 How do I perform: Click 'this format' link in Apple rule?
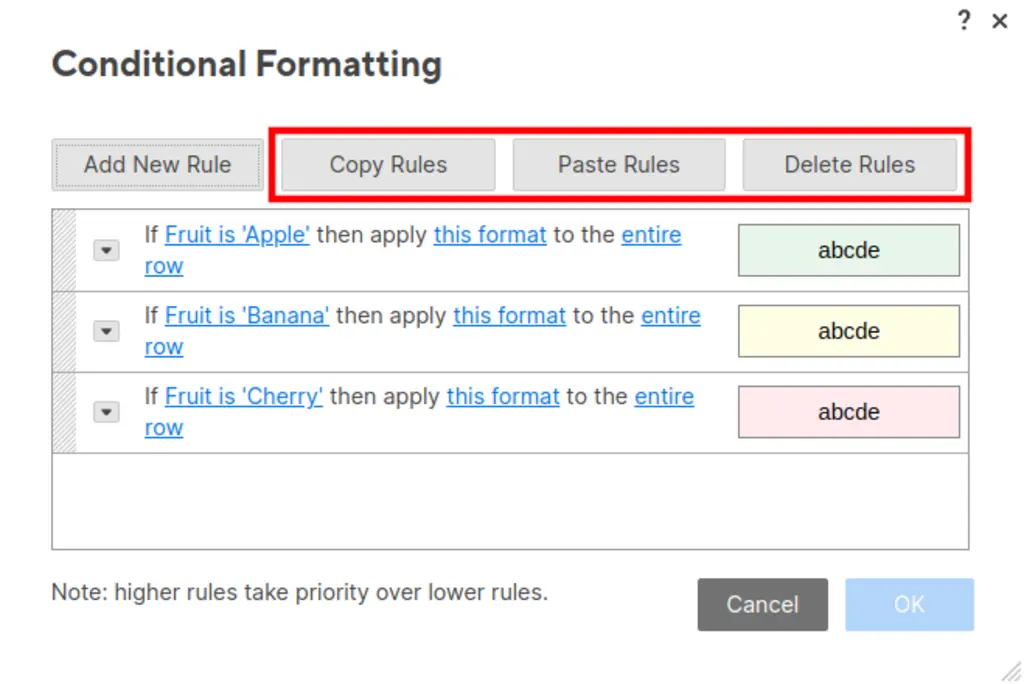(490, 235)
